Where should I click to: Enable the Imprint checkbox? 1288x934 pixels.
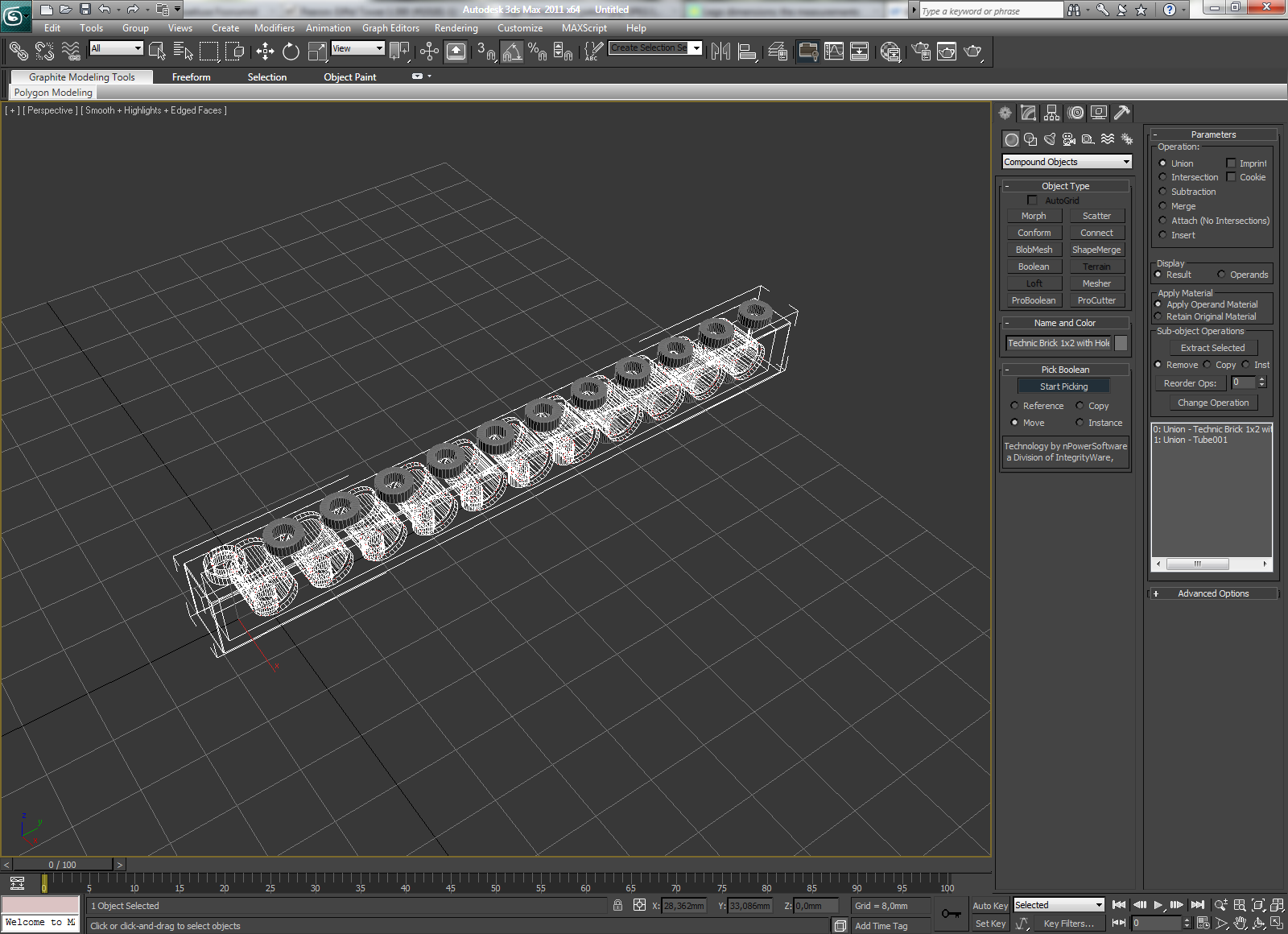coord(1231,163)
